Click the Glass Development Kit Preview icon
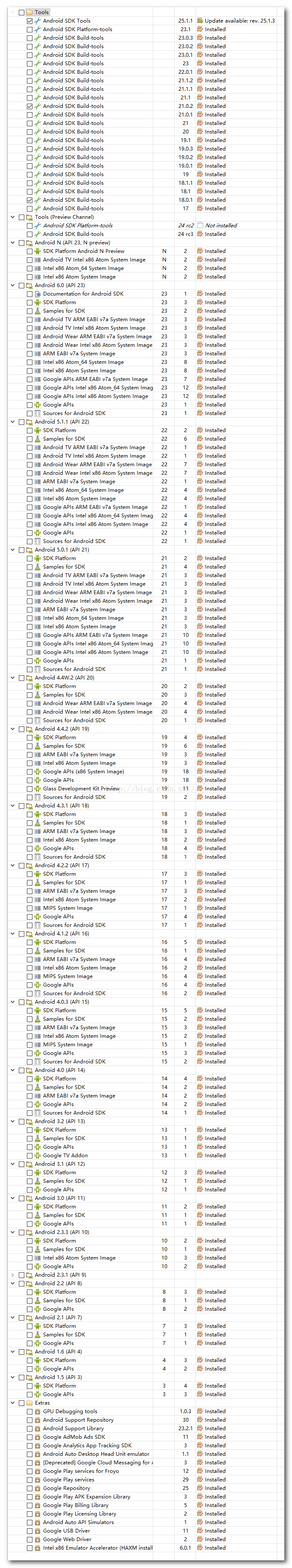This screenshot has height=1568, width=292. (38, 788)
